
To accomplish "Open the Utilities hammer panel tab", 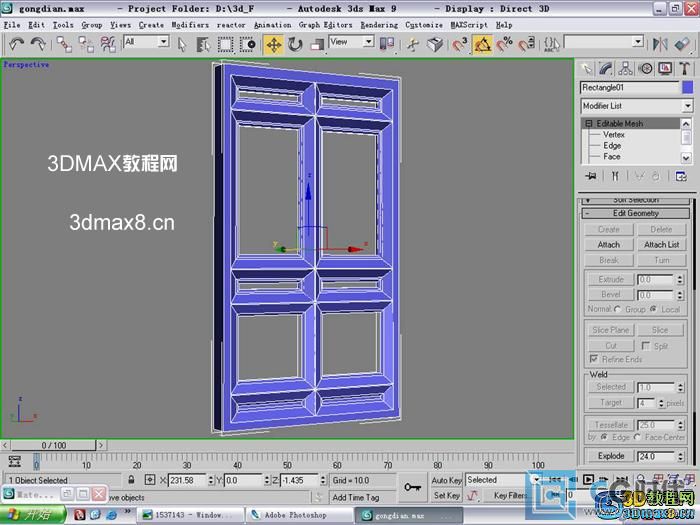I will (684, 68).
